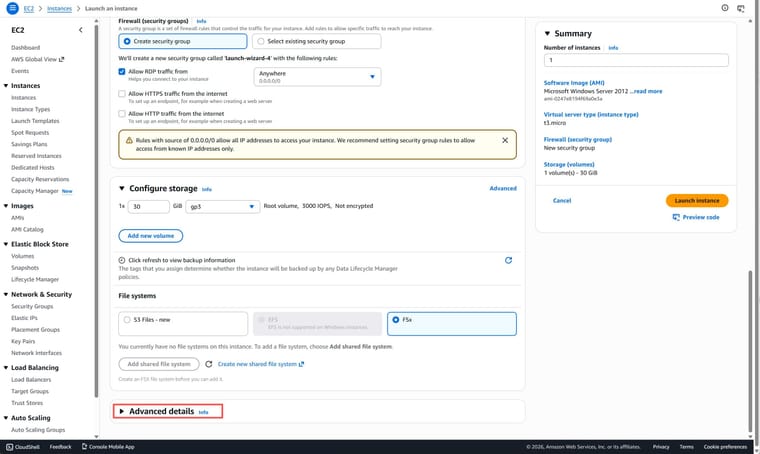Go to Launch Templates
760x454 pixels.
[x=35, y=121]
